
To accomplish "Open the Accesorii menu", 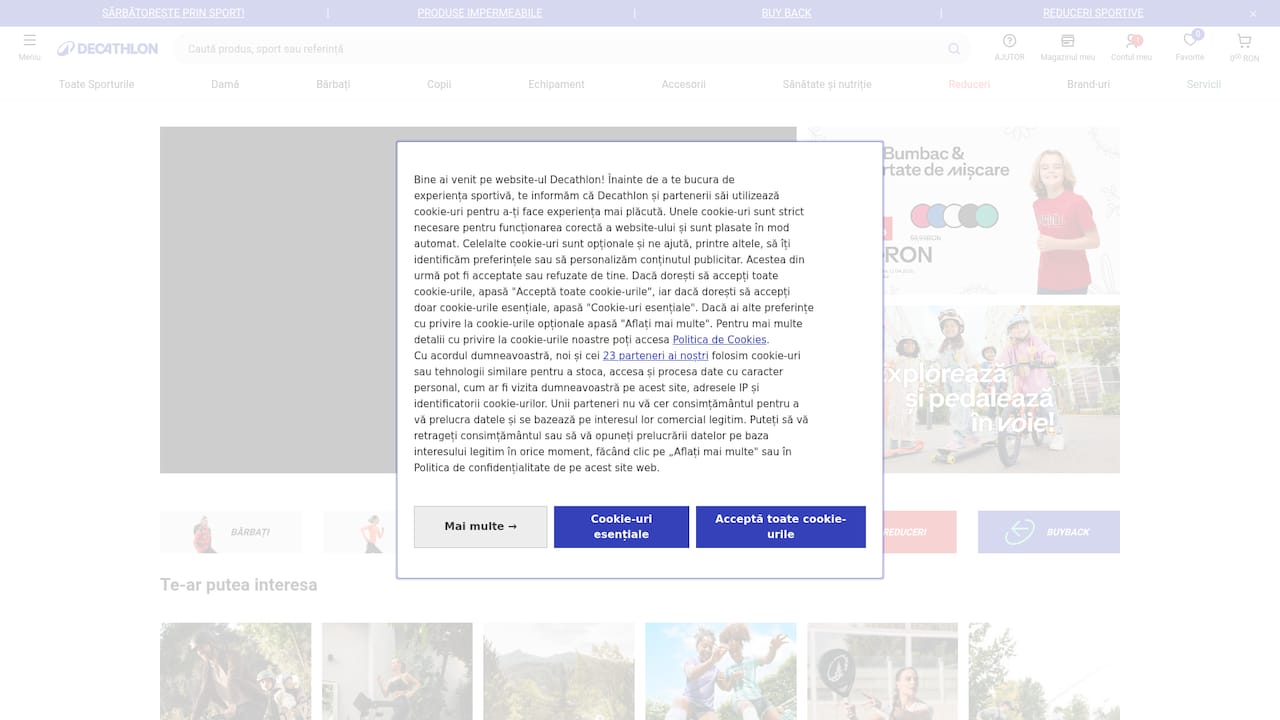I will [x=684, y=84].
